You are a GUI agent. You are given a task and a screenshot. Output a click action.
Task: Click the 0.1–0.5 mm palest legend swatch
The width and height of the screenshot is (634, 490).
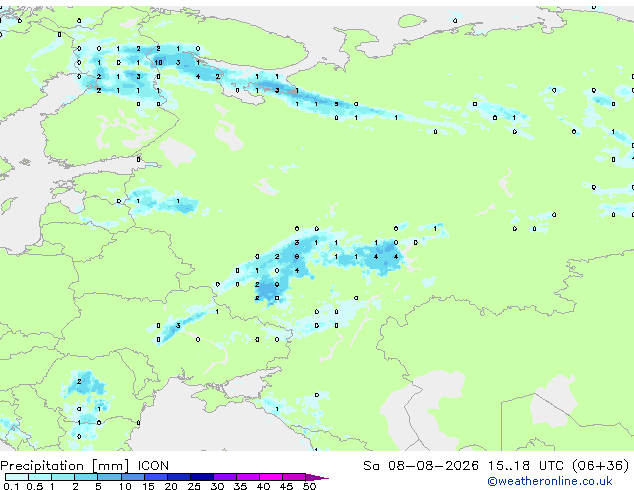[17, 477]
